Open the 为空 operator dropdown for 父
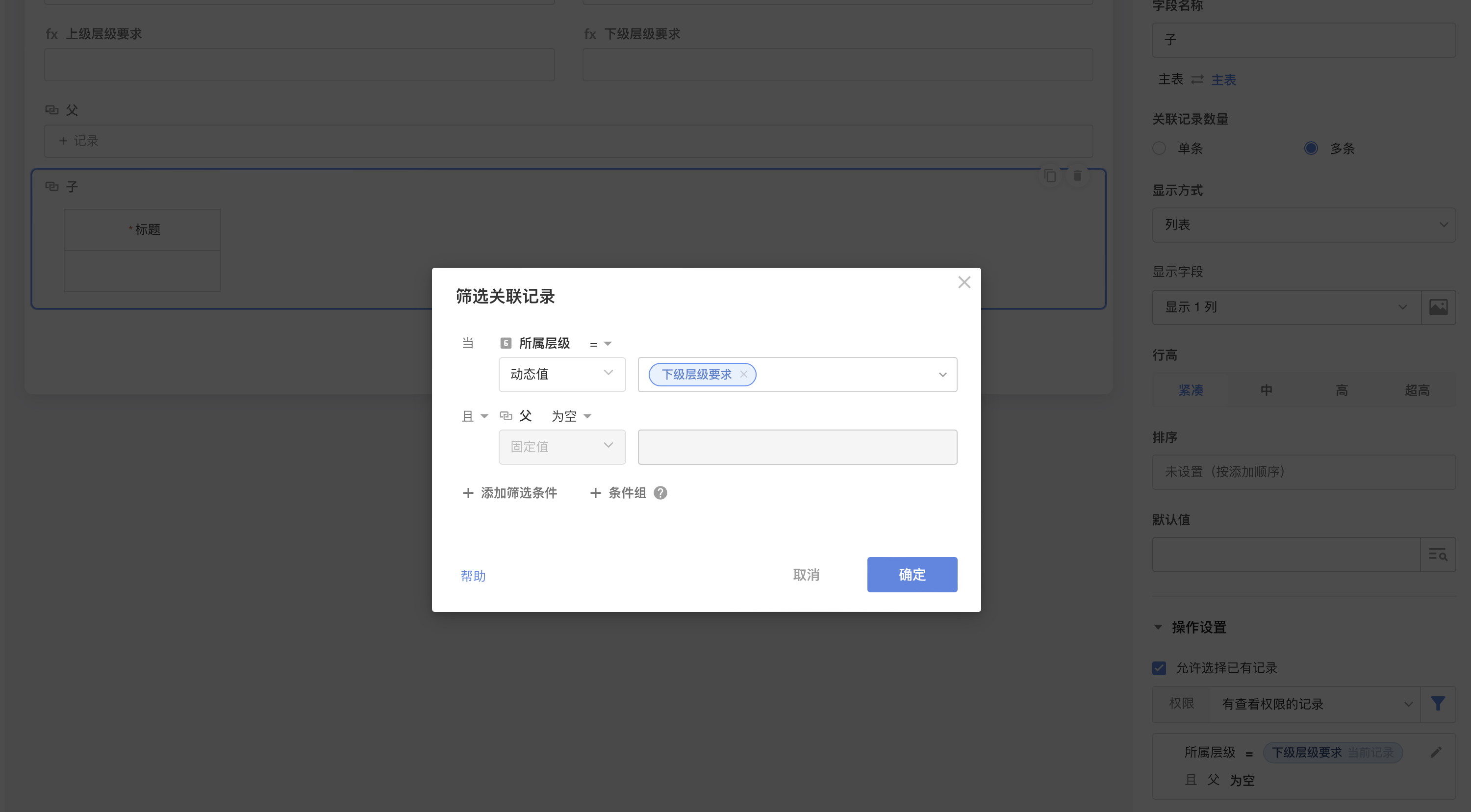This screenshot has height=812, width=1471. [570, 416]
